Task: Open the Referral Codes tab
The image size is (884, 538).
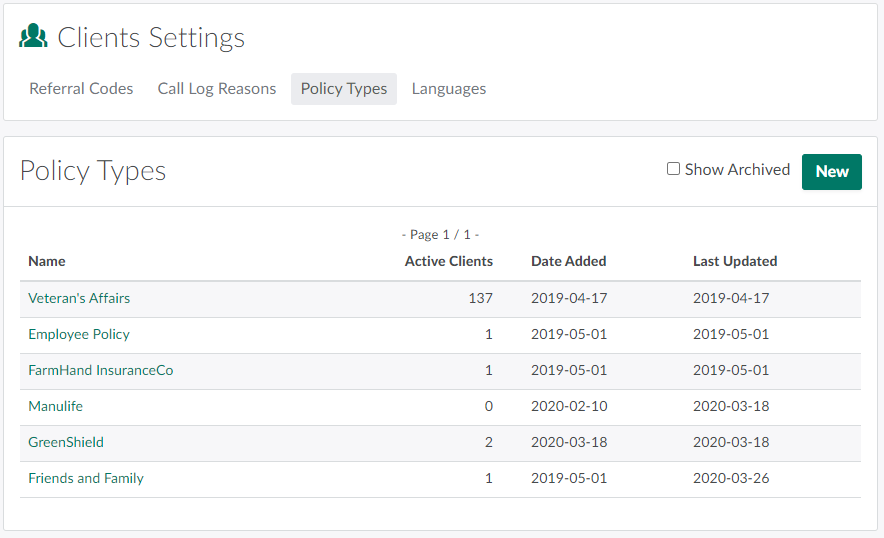Action: pyautogui.click(x=81, y=89)
